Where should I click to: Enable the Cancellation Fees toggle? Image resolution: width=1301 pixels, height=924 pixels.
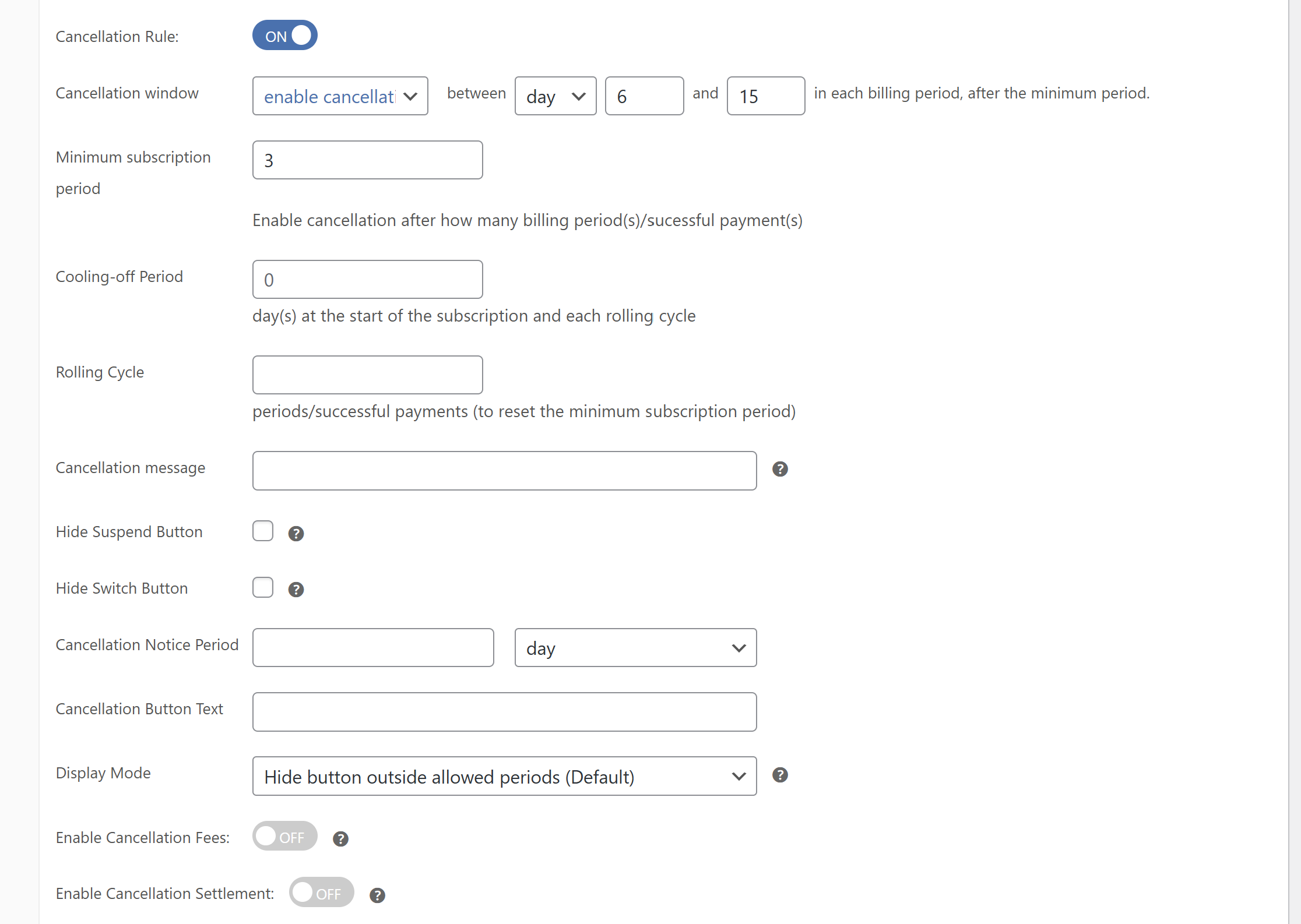[x=285, y=836]
